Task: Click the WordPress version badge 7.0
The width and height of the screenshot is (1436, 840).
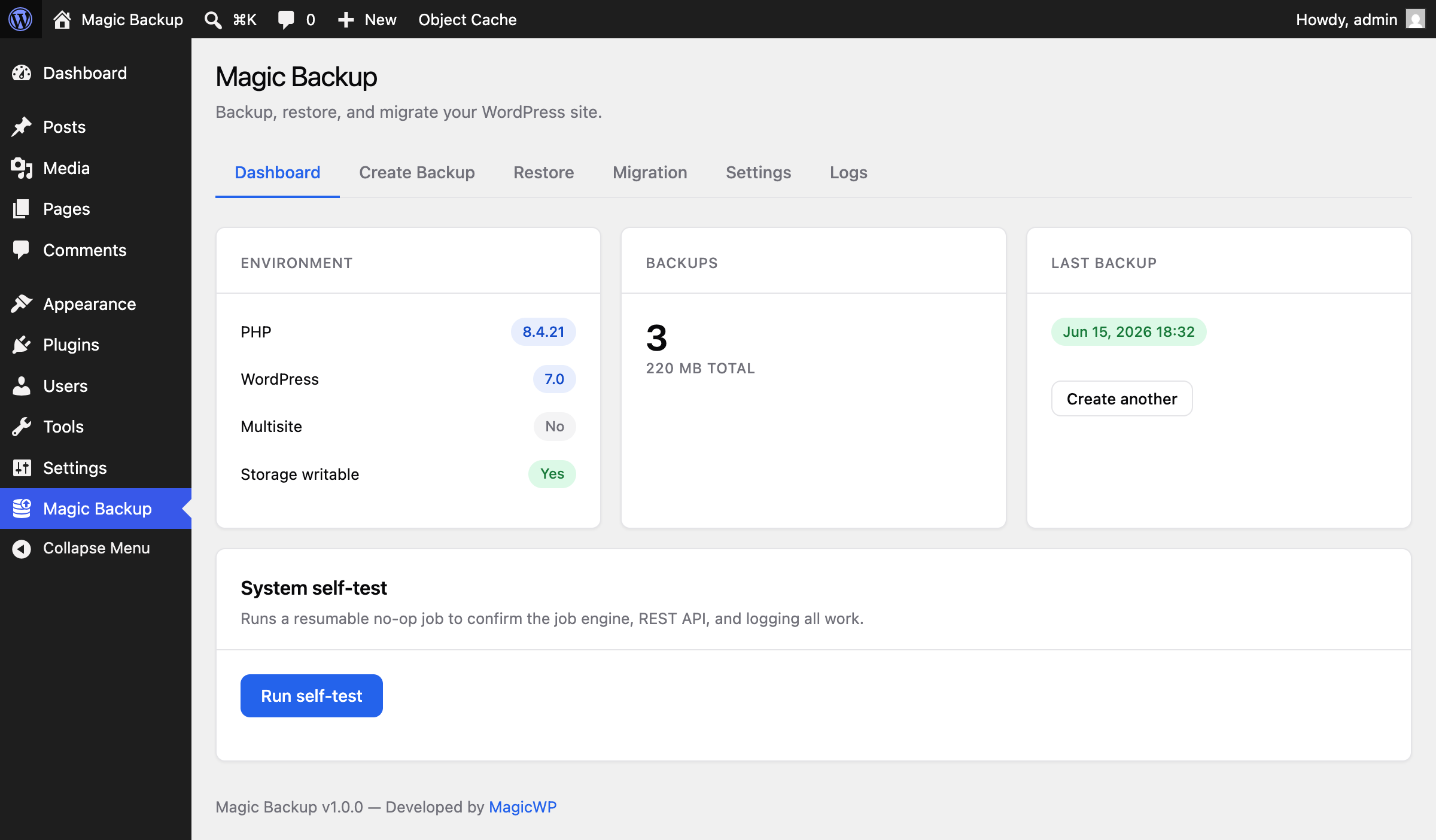Action: (554, 379)
